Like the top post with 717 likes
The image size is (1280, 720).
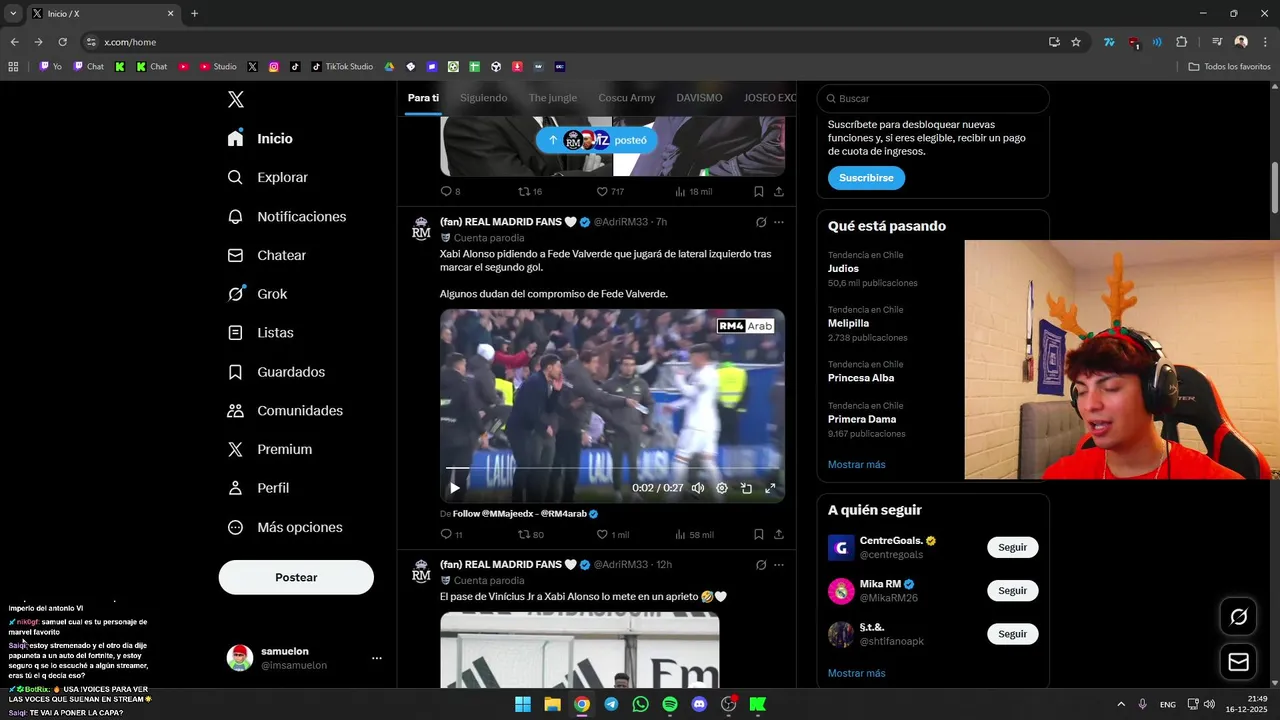point(602,191)
